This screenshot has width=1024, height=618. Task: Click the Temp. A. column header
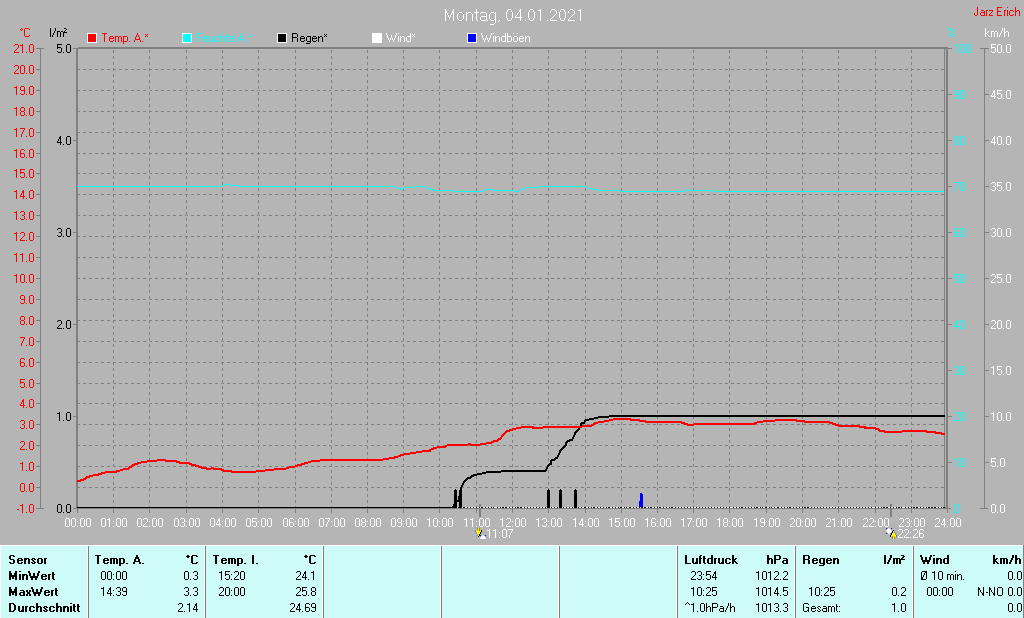tap(120, 560)
